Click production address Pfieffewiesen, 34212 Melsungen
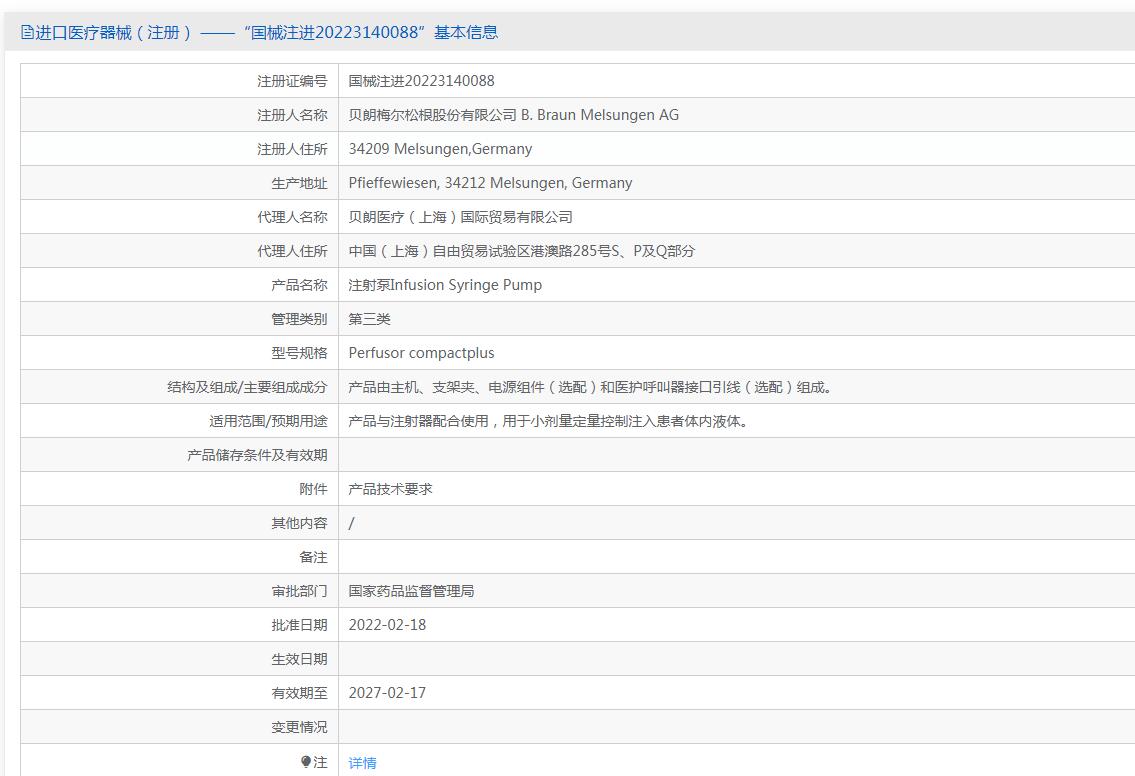This screenshot has height=776, width=1135. pyautogui.click(x=490, y=183)
